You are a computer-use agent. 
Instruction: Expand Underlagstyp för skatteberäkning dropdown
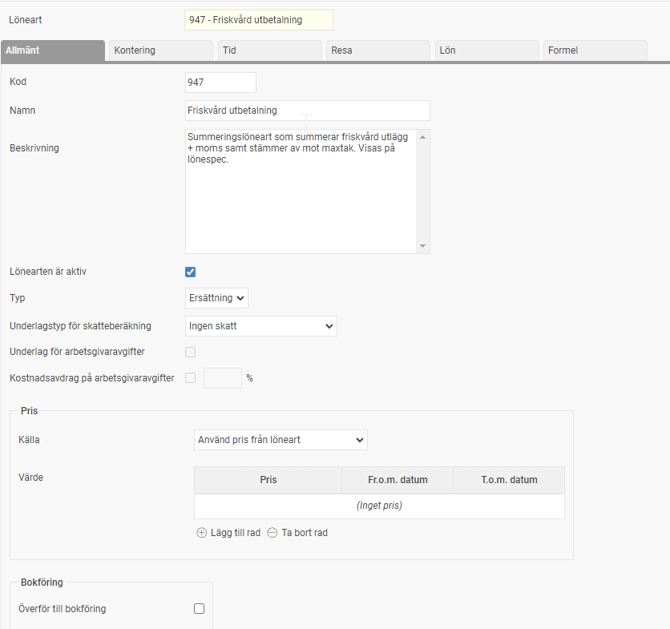coord(261,326)
